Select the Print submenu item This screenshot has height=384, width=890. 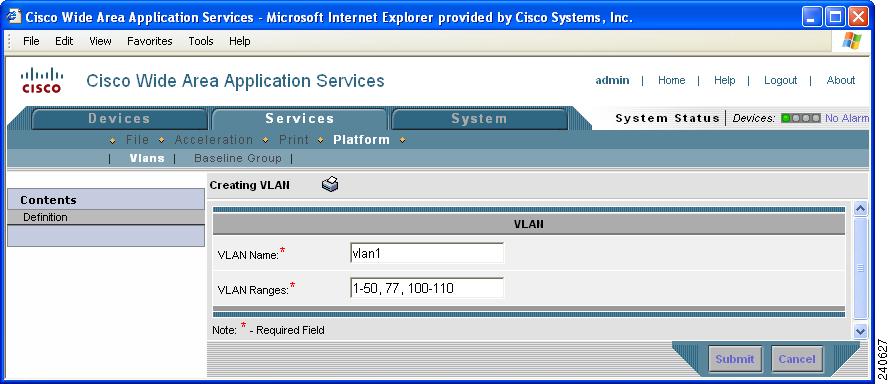[x=293, y=140]
